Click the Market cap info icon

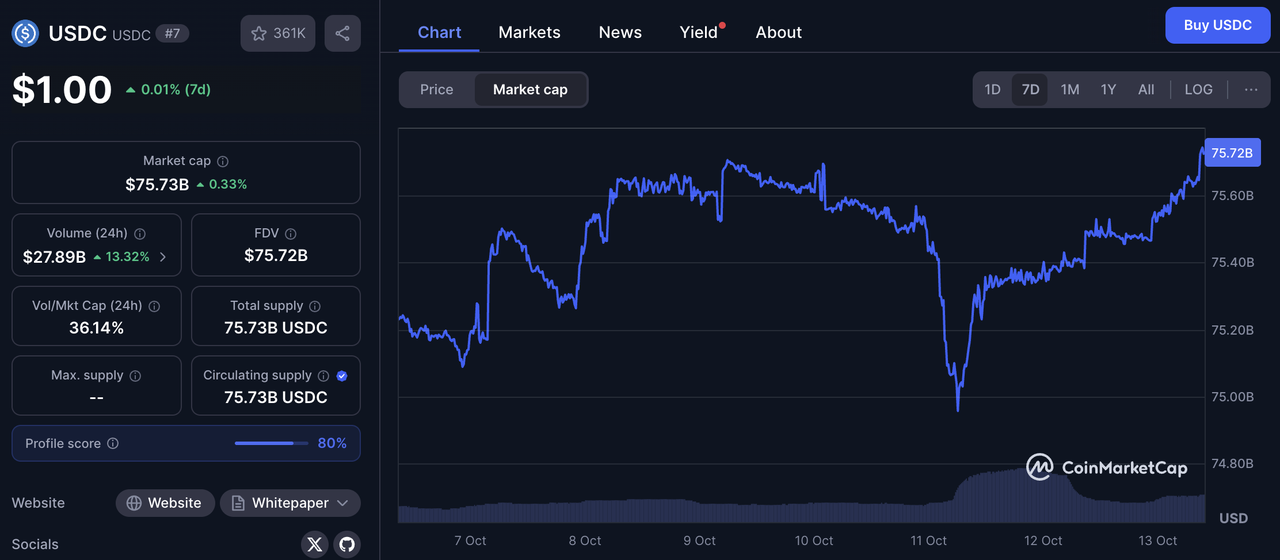[x=223, y=161]
